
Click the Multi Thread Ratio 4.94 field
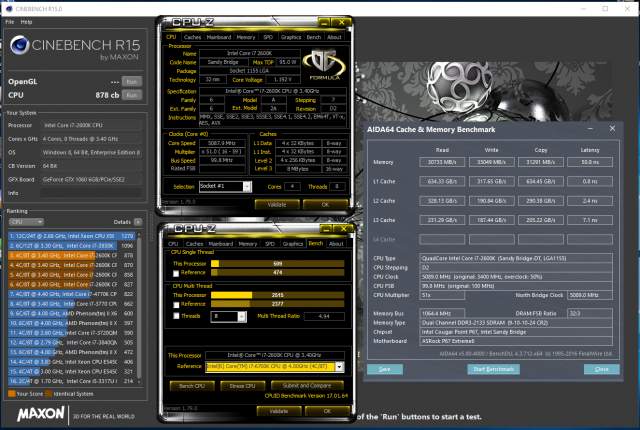pyautogui.click(x=324, y=316)
